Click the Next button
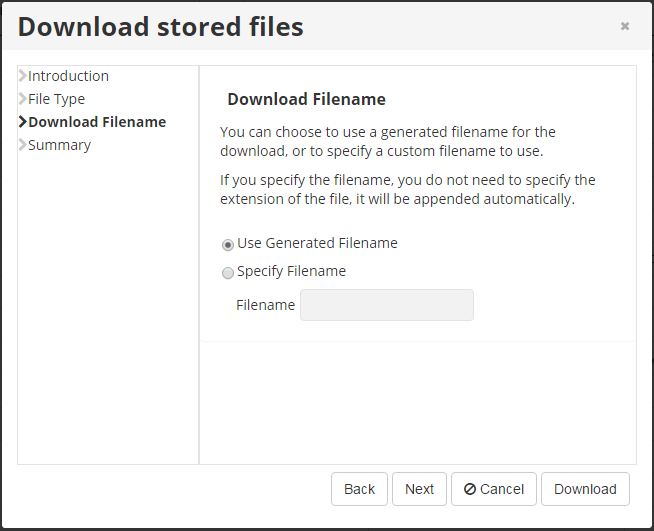This screenshot has width=654, height=531. coord(419,489)
